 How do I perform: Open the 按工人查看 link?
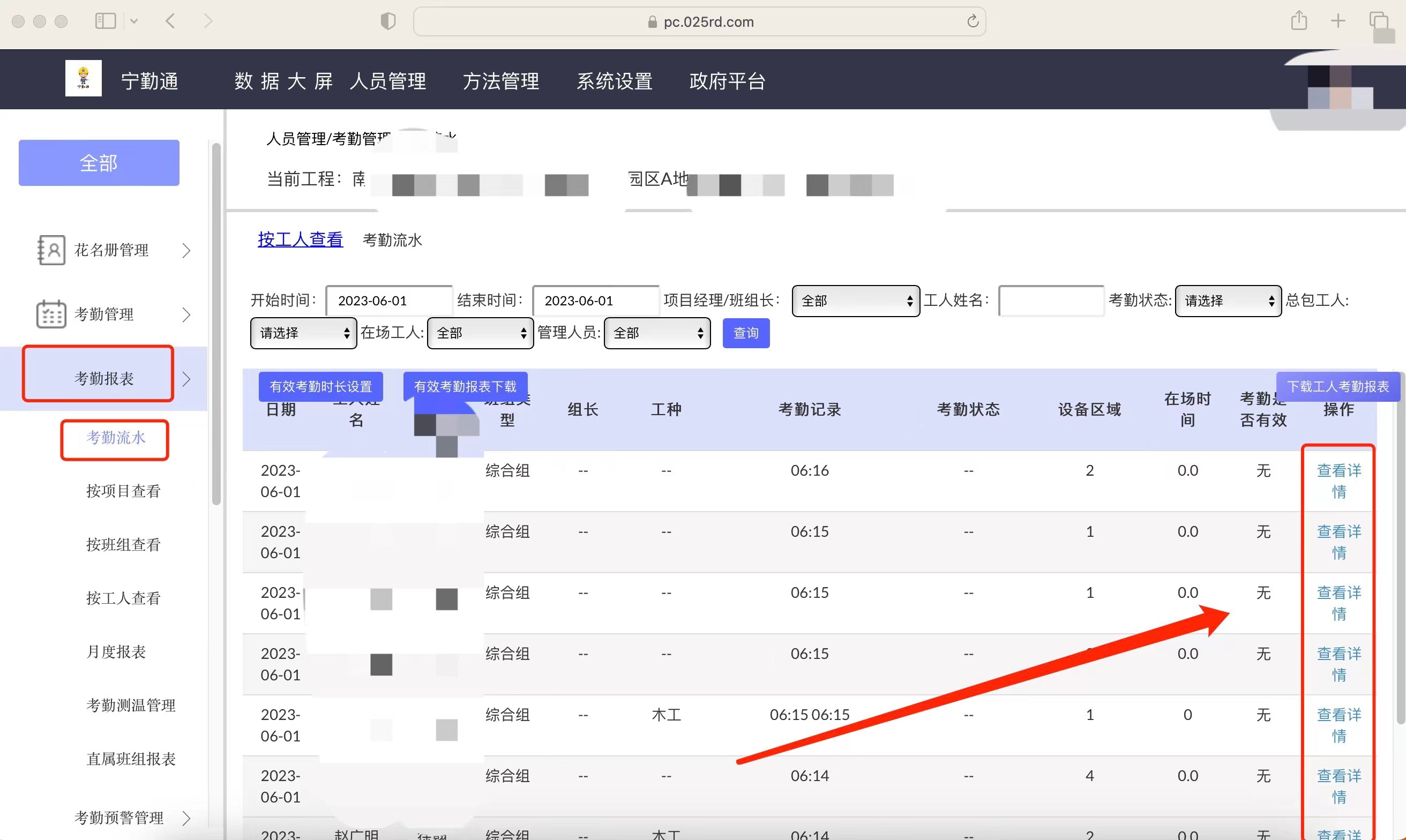point(300,240)
